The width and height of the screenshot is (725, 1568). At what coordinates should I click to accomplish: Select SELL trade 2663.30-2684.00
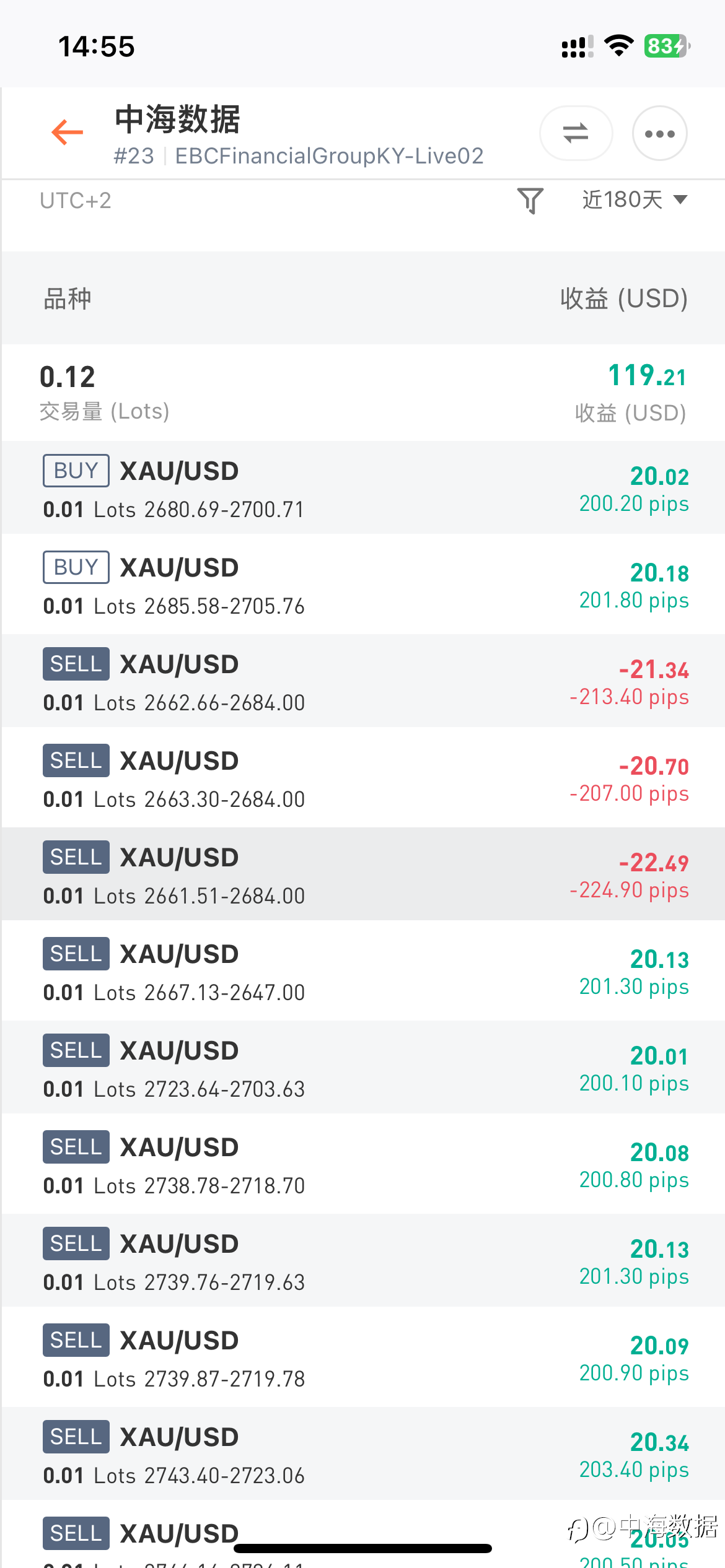[x=362, y=778]
